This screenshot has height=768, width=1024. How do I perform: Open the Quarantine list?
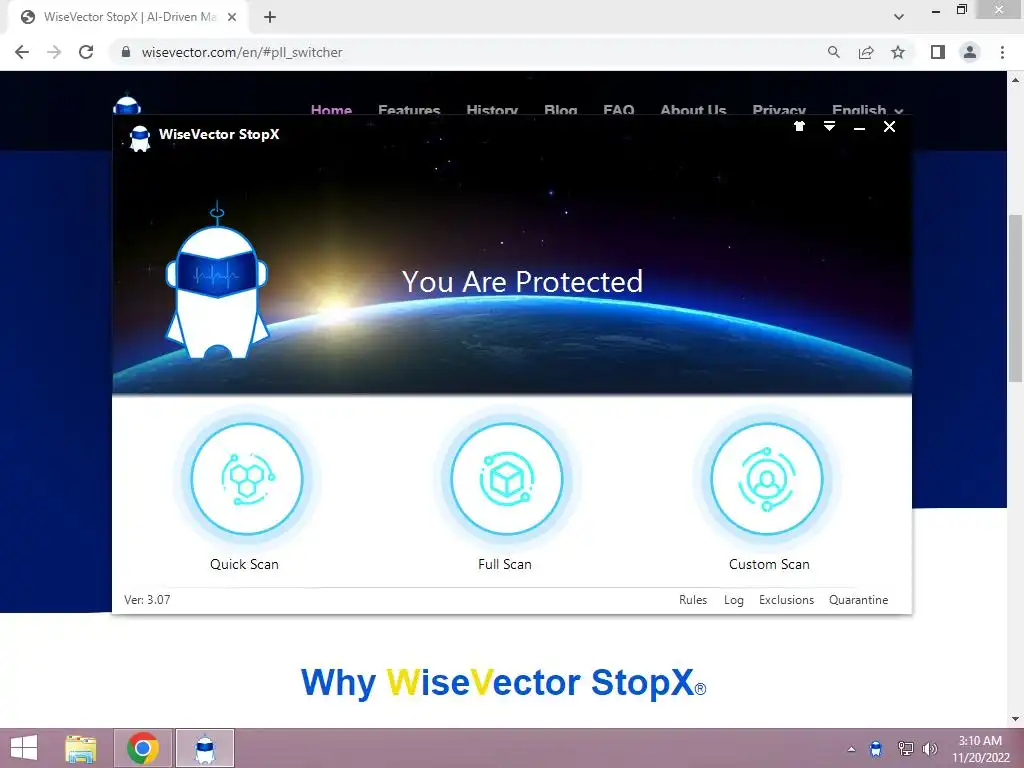click(858, 600)
